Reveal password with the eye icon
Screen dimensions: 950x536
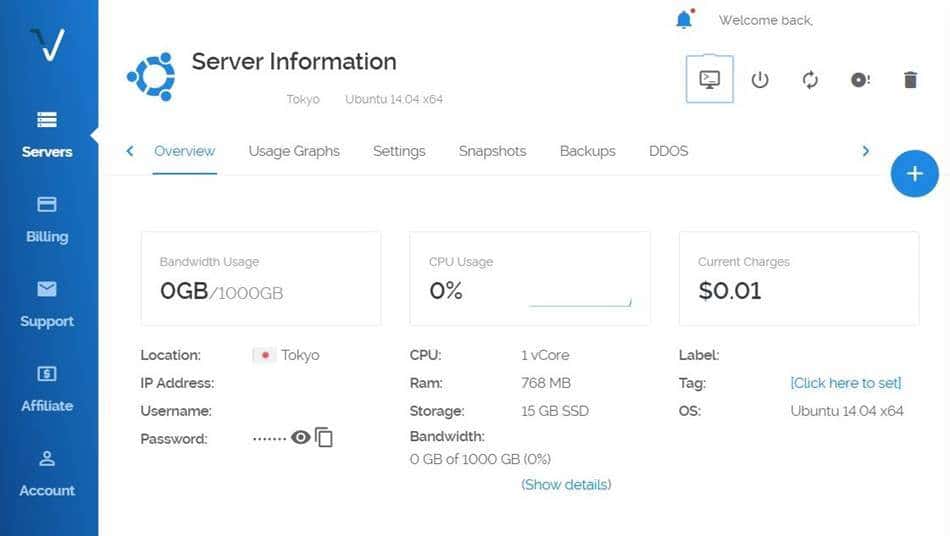(x=300, y=438)
